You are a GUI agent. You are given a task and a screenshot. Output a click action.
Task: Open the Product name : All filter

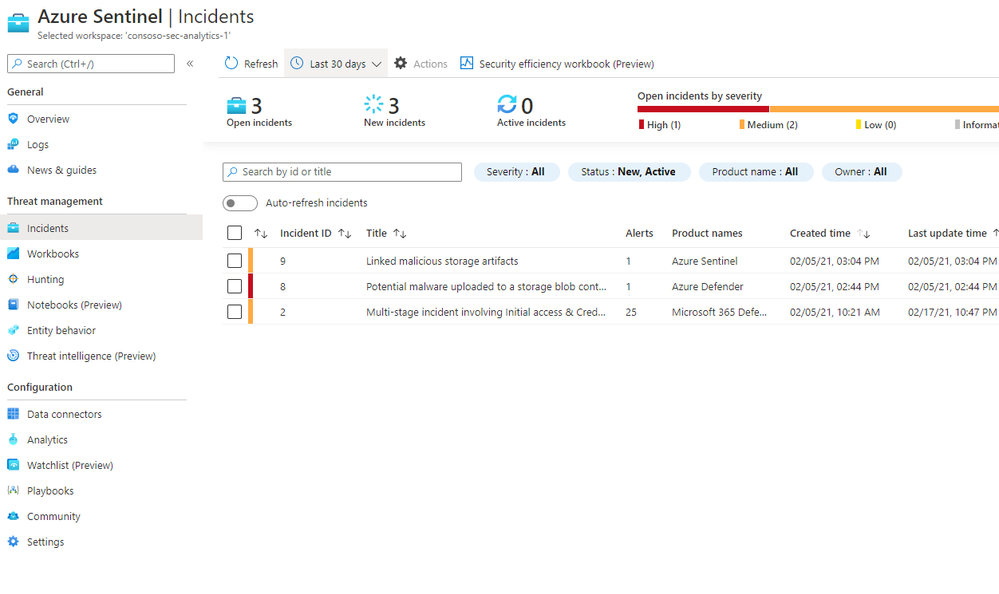click(756, 171)
